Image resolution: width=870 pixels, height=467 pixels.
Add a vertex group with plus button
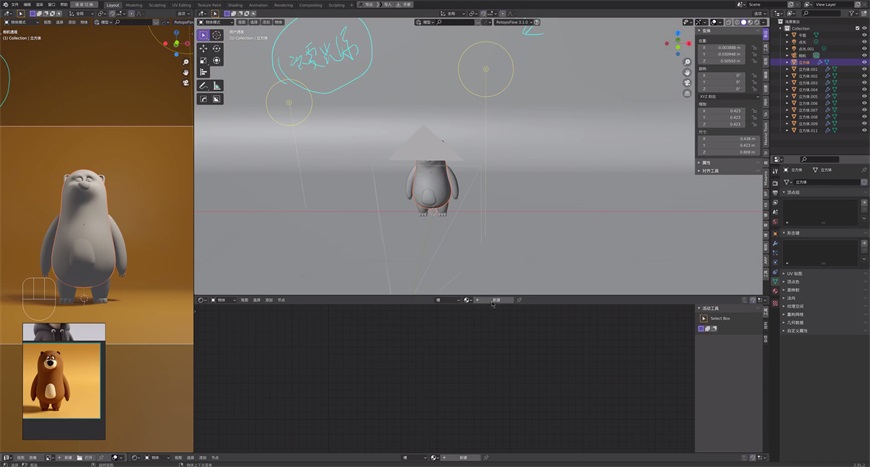point(864,203)
